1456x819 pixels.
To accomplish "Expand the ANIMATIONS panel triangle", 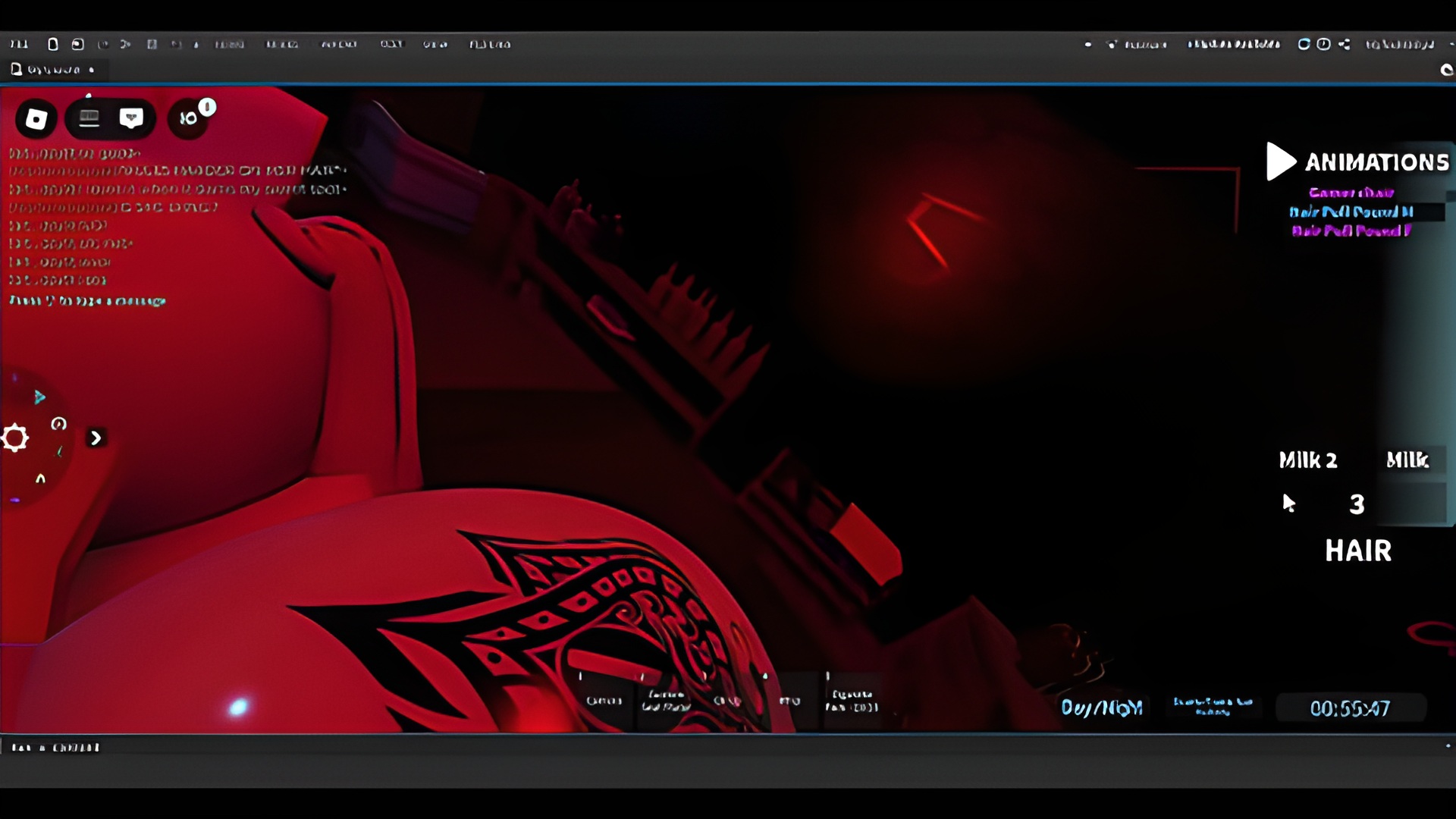I will 1280,162.
